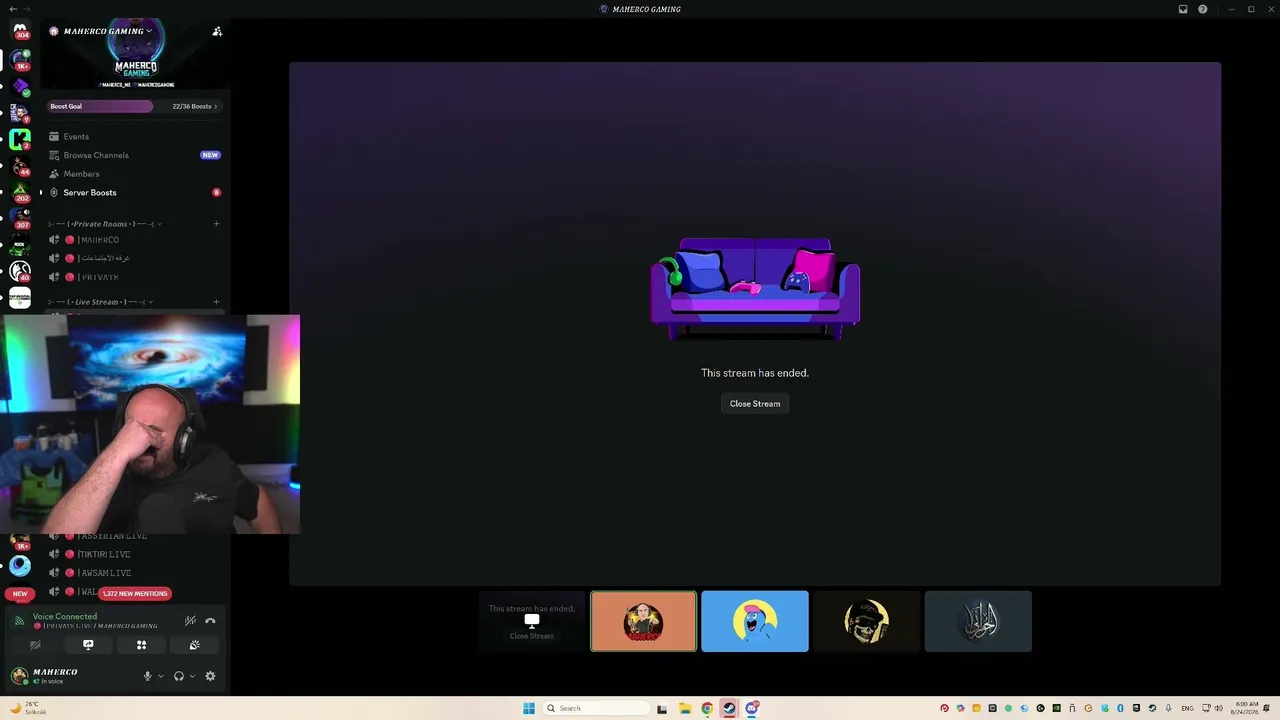Toggle noise suppression
The width and height of the screenshot is (1280, 720).
pos(190,621)
